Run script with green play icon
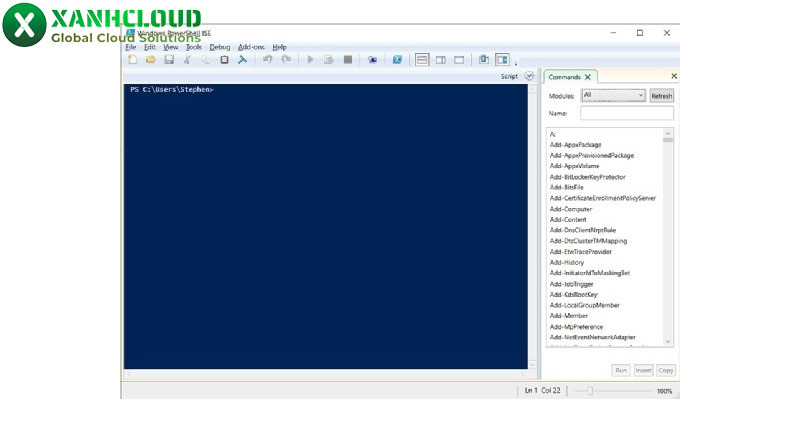This screenshot has height=422, width=800. (310, 60)
